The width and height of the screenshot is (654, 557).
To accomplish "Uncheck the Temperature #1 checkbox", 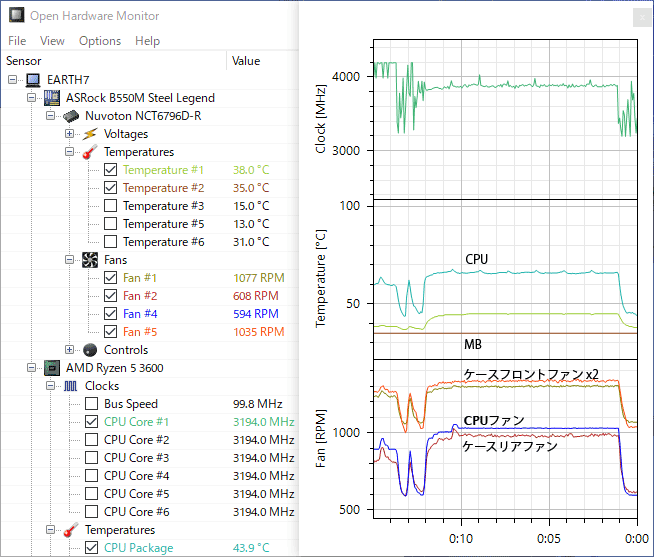I will pyautogui.click(x=111, y=170).
